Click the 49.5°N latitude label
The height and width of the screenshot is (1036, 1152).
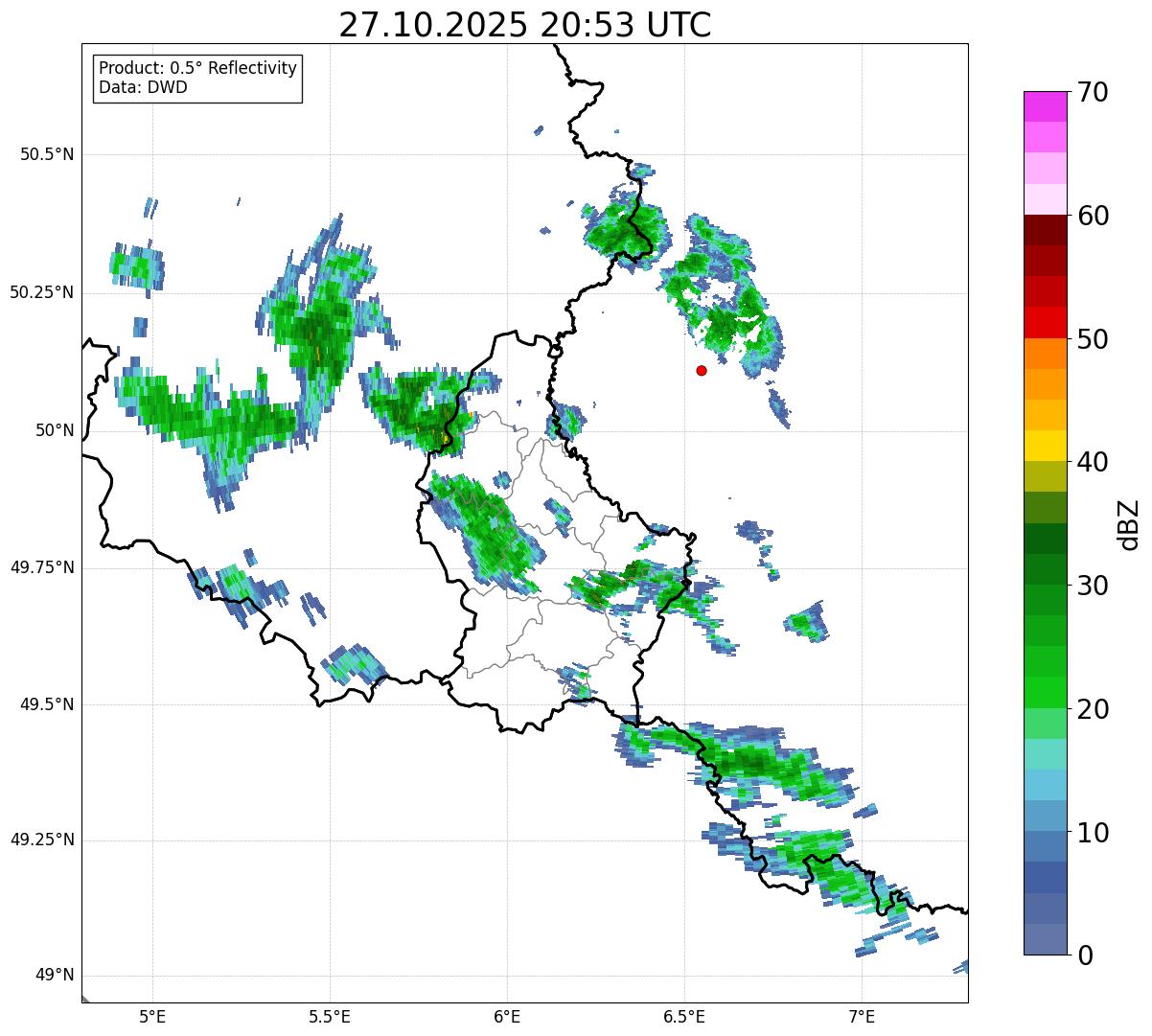(47, 704)
